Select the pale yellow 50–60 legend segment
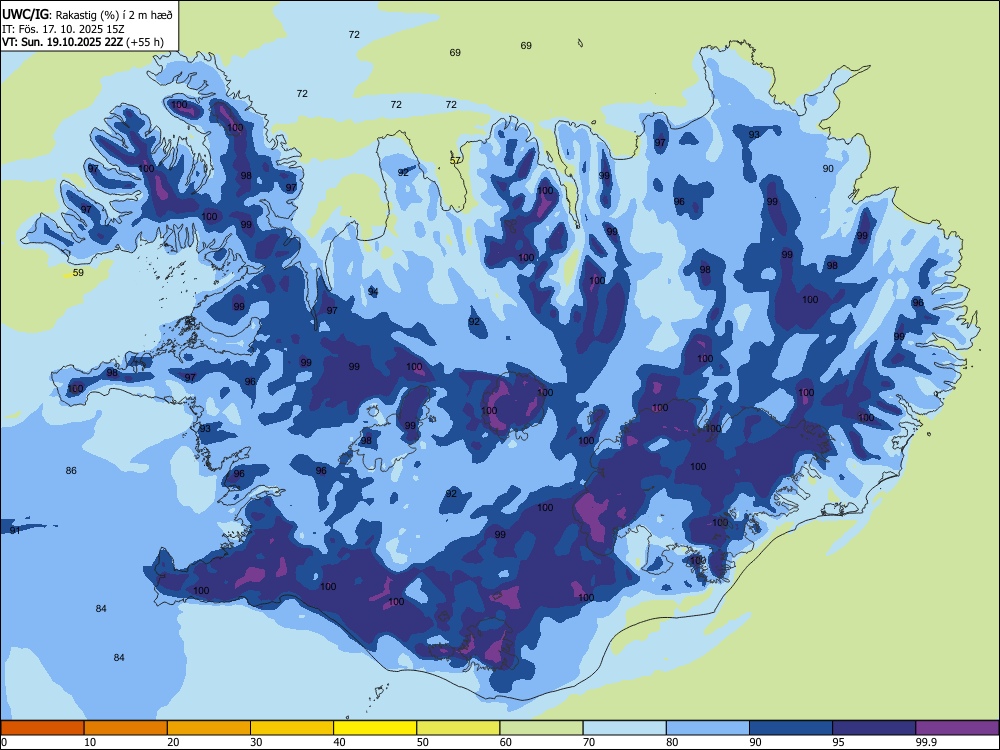1000x750 pixels. pos(458,728)
